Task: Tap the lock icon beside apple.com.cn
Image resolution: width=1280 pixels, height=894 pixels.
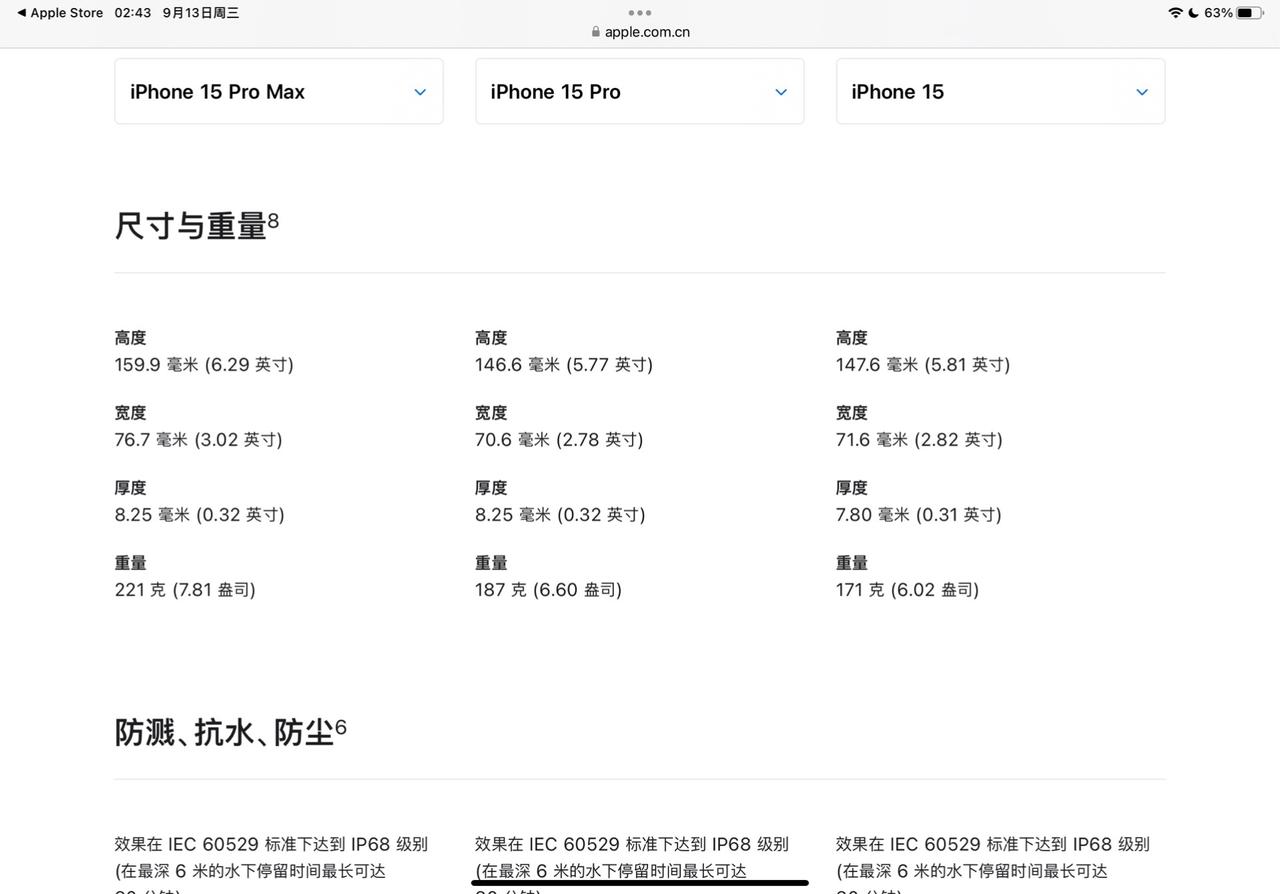Action: (x=596, y=32)
